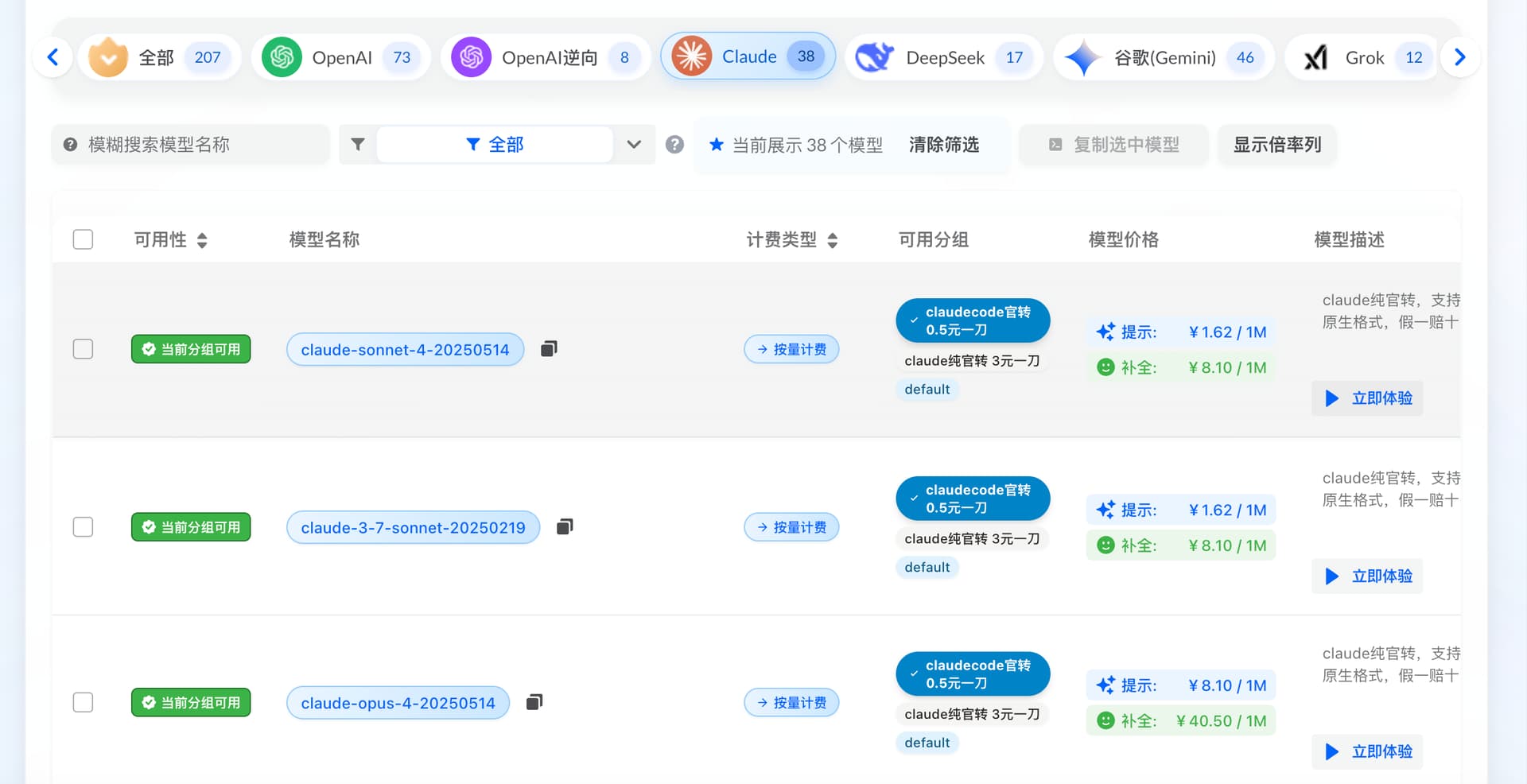This screenshot has height=784, width=1527.
Task: Copy claude-sonnet-4-20250514 name with copy icon
Action: (x=549, y=348)
